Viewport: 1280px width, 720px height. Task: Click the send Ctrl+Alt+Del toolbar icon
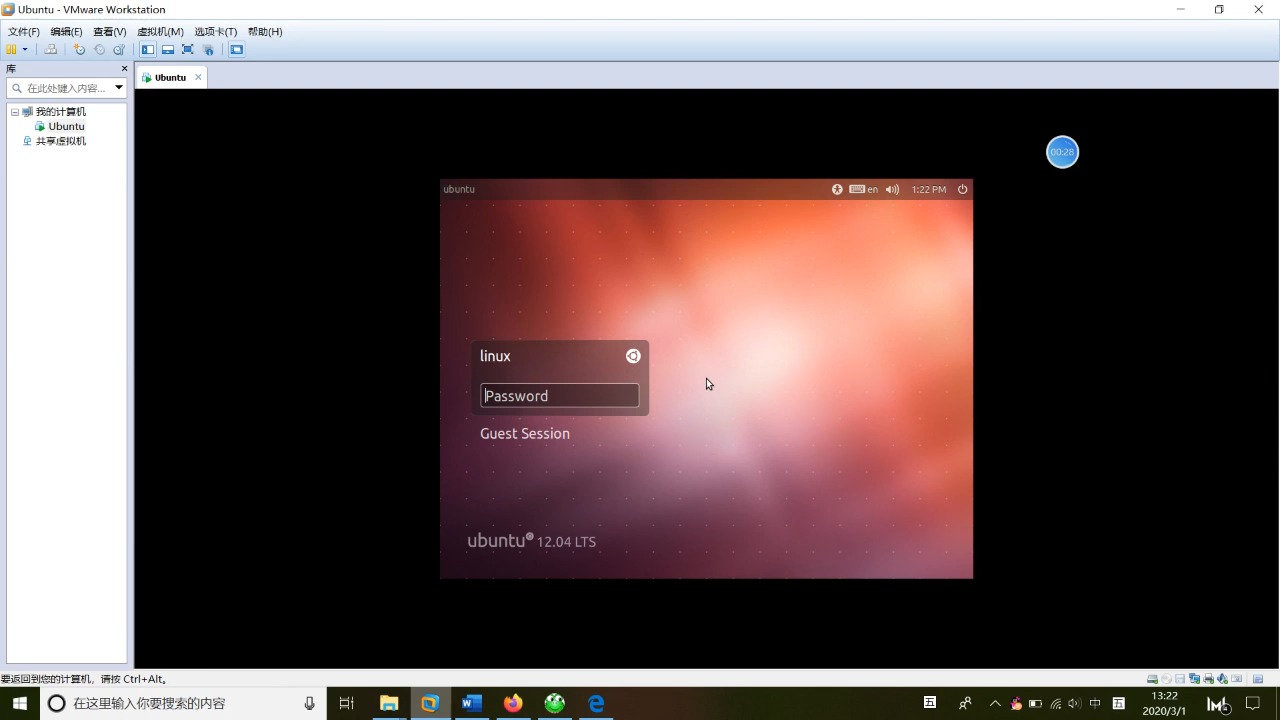pos(50,49)
